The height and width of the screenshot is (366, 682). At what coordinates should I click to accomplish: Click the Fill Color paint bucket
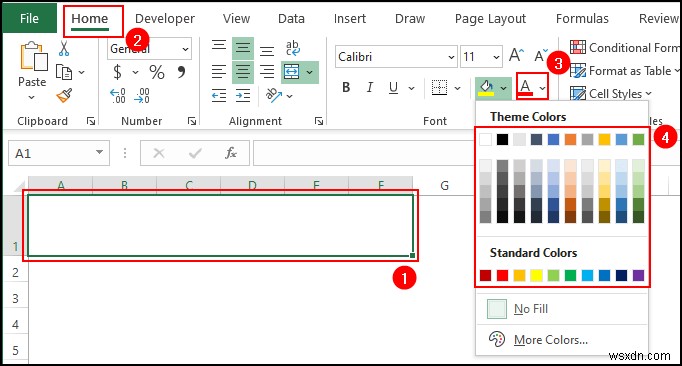tap(486, 88)
